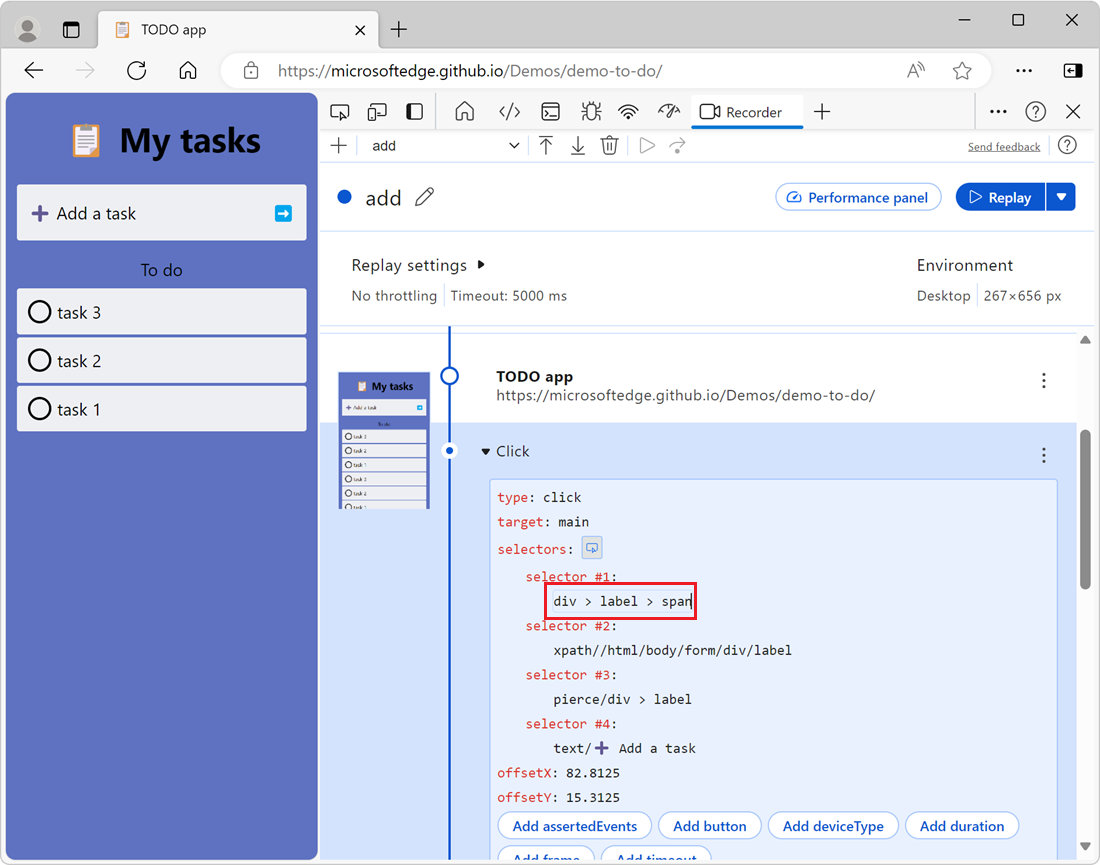Screen dimensions: 1100x865
Task: Mark task 3 as complete
Action: click(40, 313)
